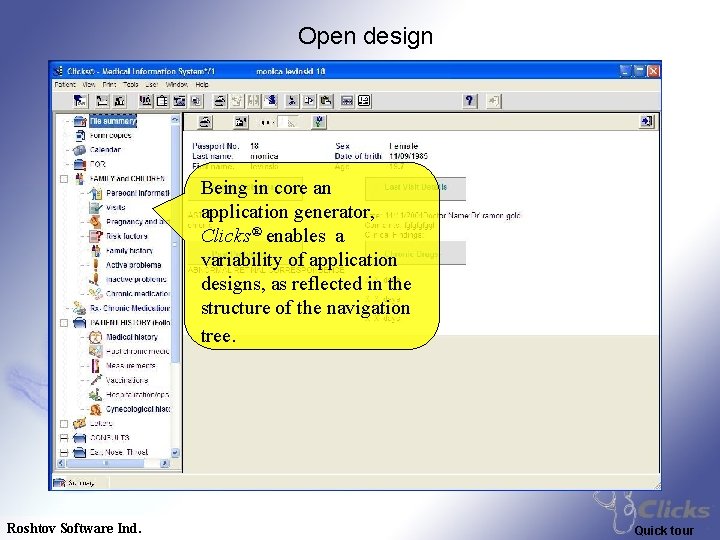Click the exit door icon at summary toolbar's right

(647, 121)
